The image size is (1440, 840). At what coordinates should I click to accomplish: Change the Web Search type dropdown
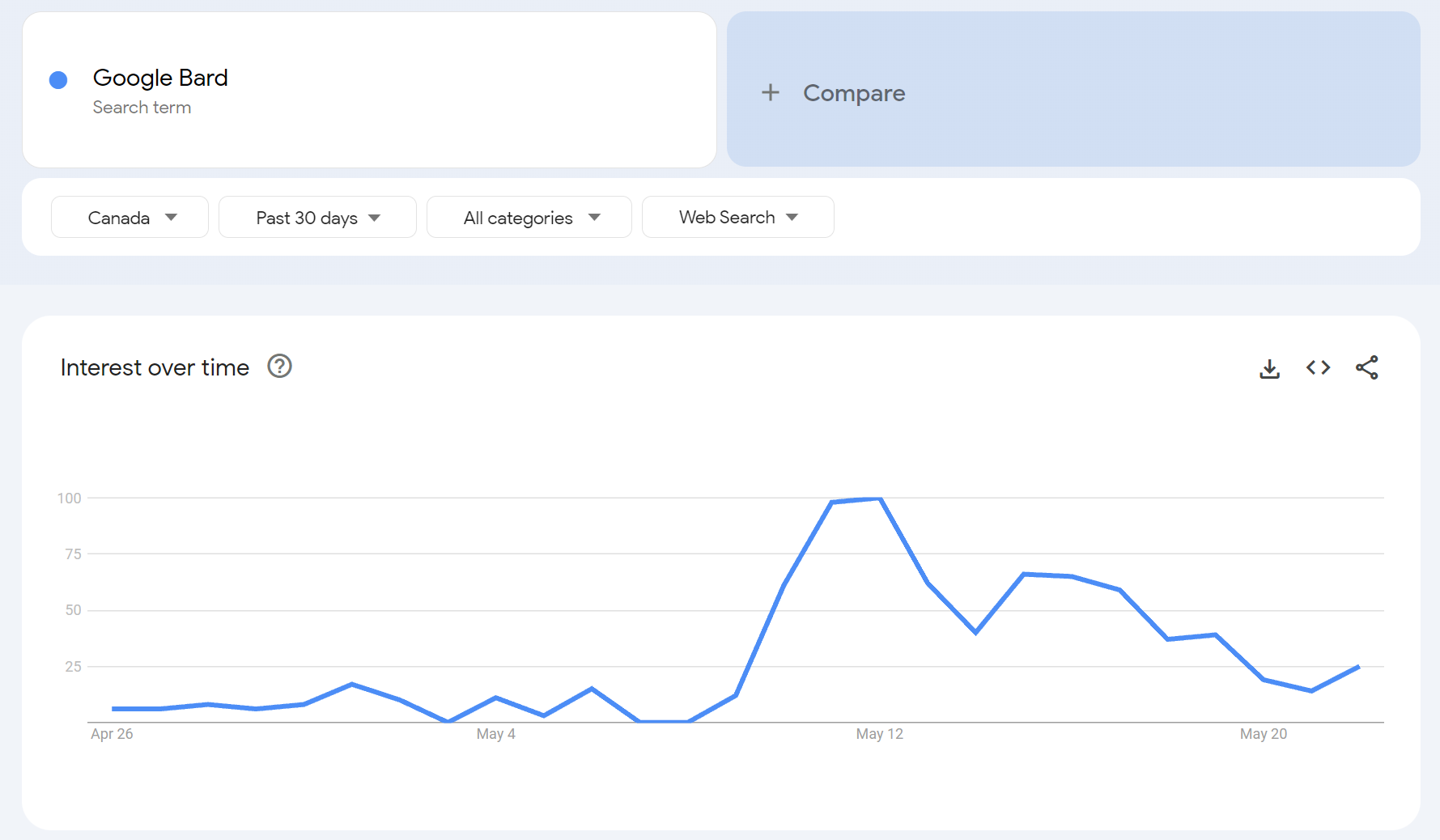737,217
